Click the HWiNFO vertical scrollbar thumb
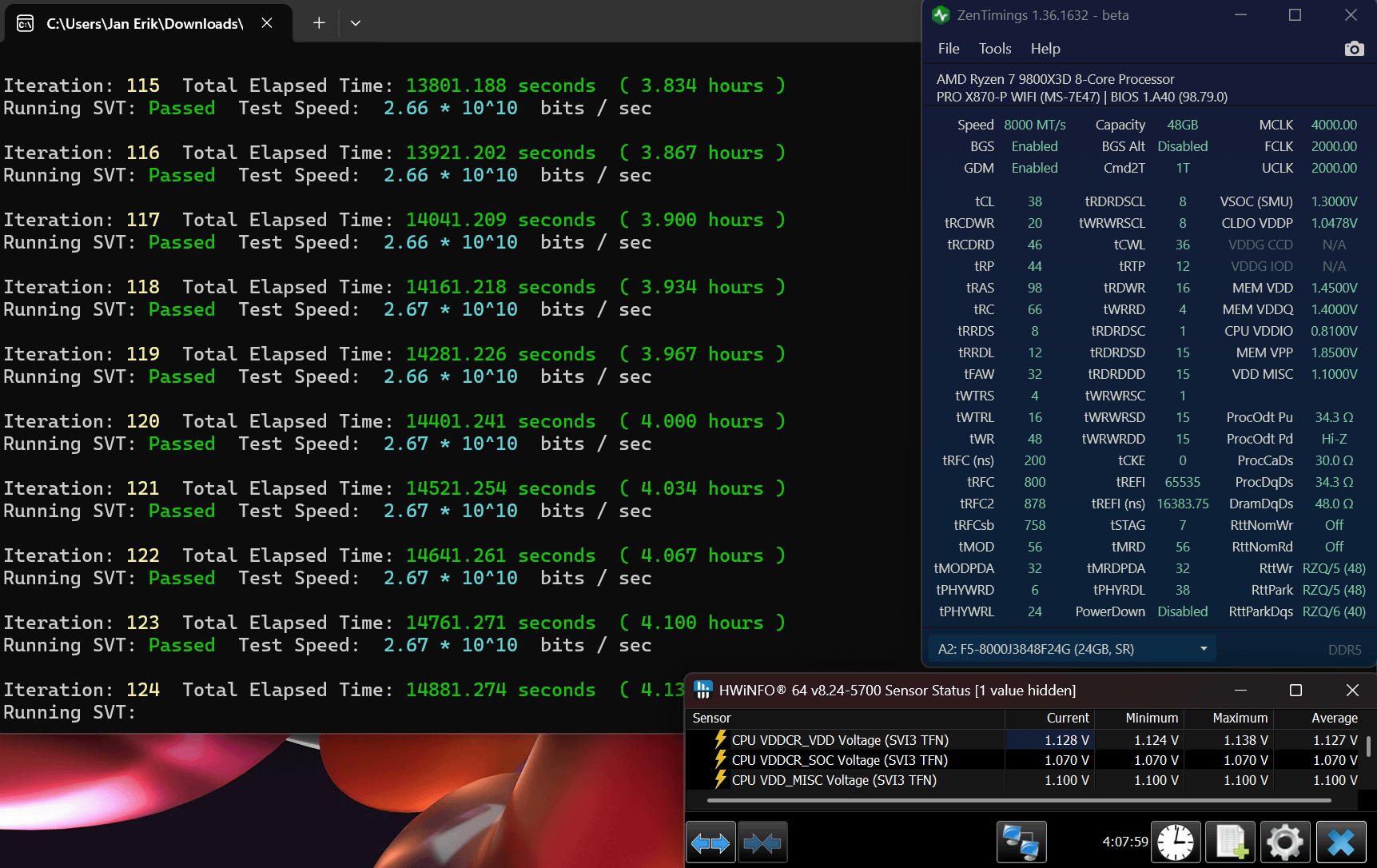Viewport: 1377px width, 868px height. [1368, 746]
